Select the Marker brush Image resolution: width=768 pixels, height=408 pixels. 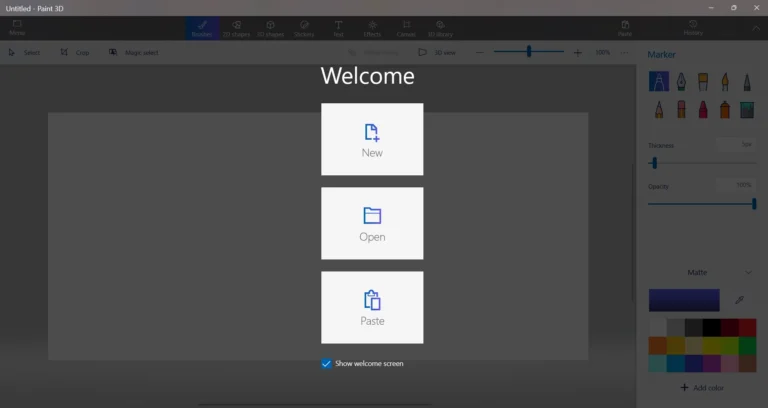click(x=659, y=82)
